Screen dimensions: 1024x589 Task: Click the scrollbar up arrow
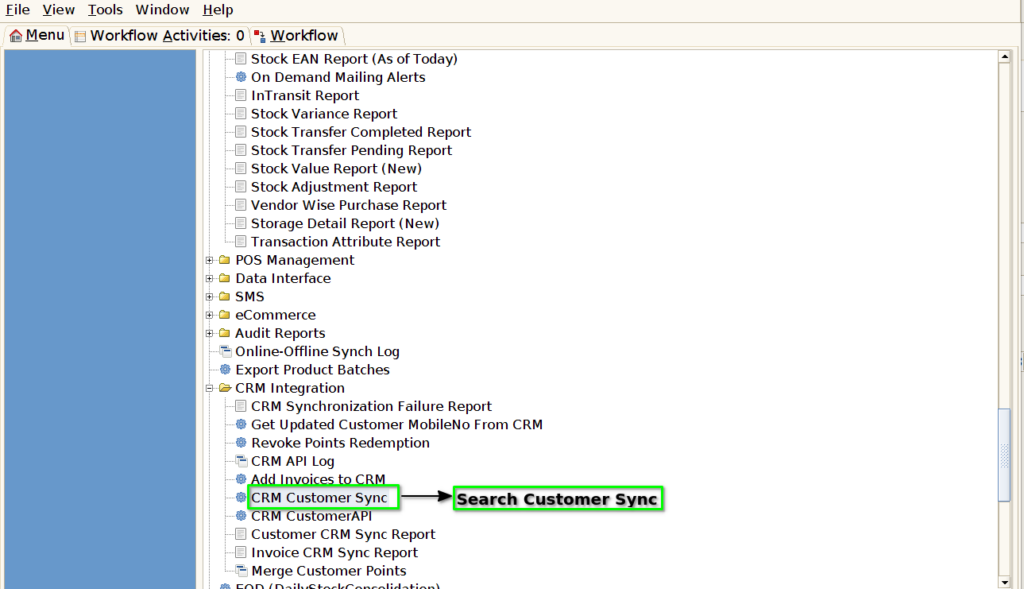(x=1004, y=57)
